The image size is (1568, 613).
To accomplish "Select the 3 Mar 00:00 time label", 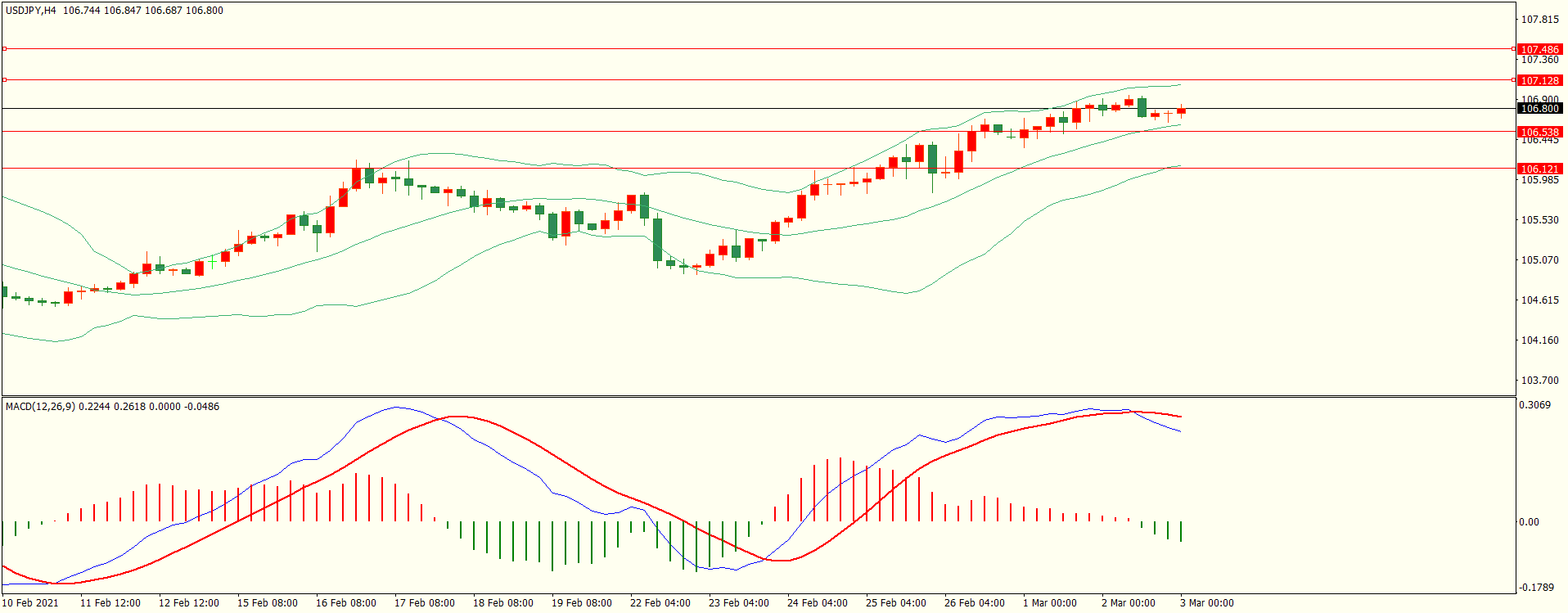I will 1206,603.
